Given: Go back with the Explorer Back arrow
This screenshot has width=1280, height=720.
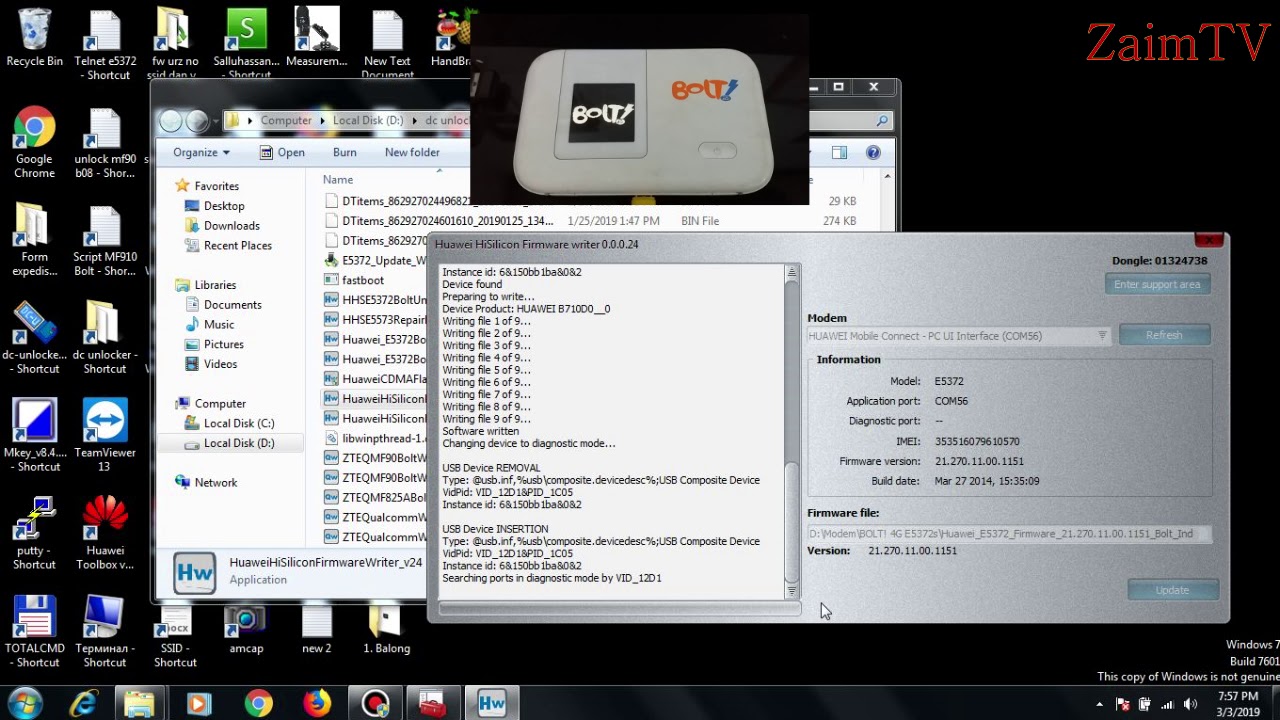Looking at the screenshot, I should 171,121.
